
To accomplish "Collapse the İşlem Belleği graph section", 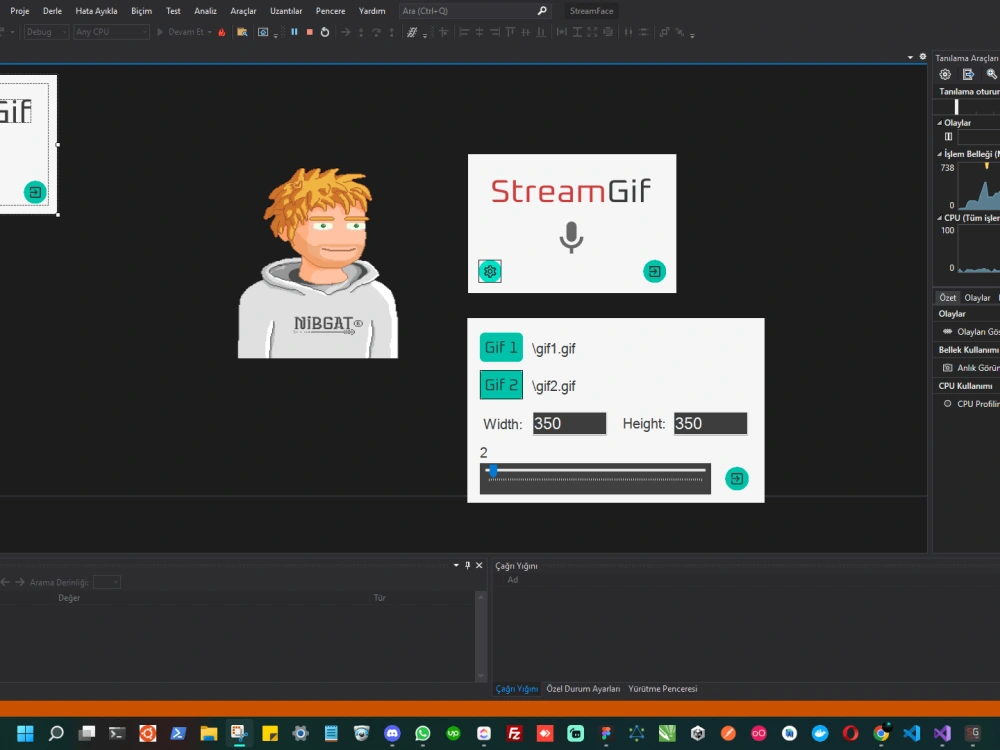I will tap(939, 154).
